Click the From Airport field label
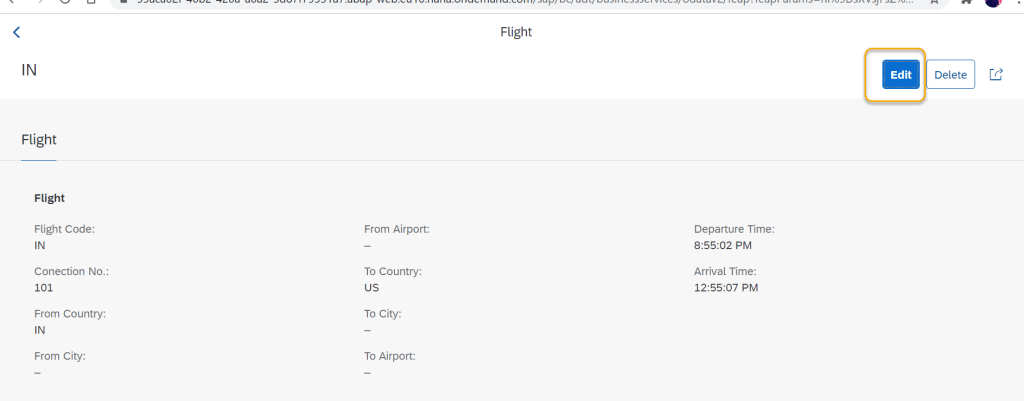This screenshot has height=401, width=1024. click(397, 229)
